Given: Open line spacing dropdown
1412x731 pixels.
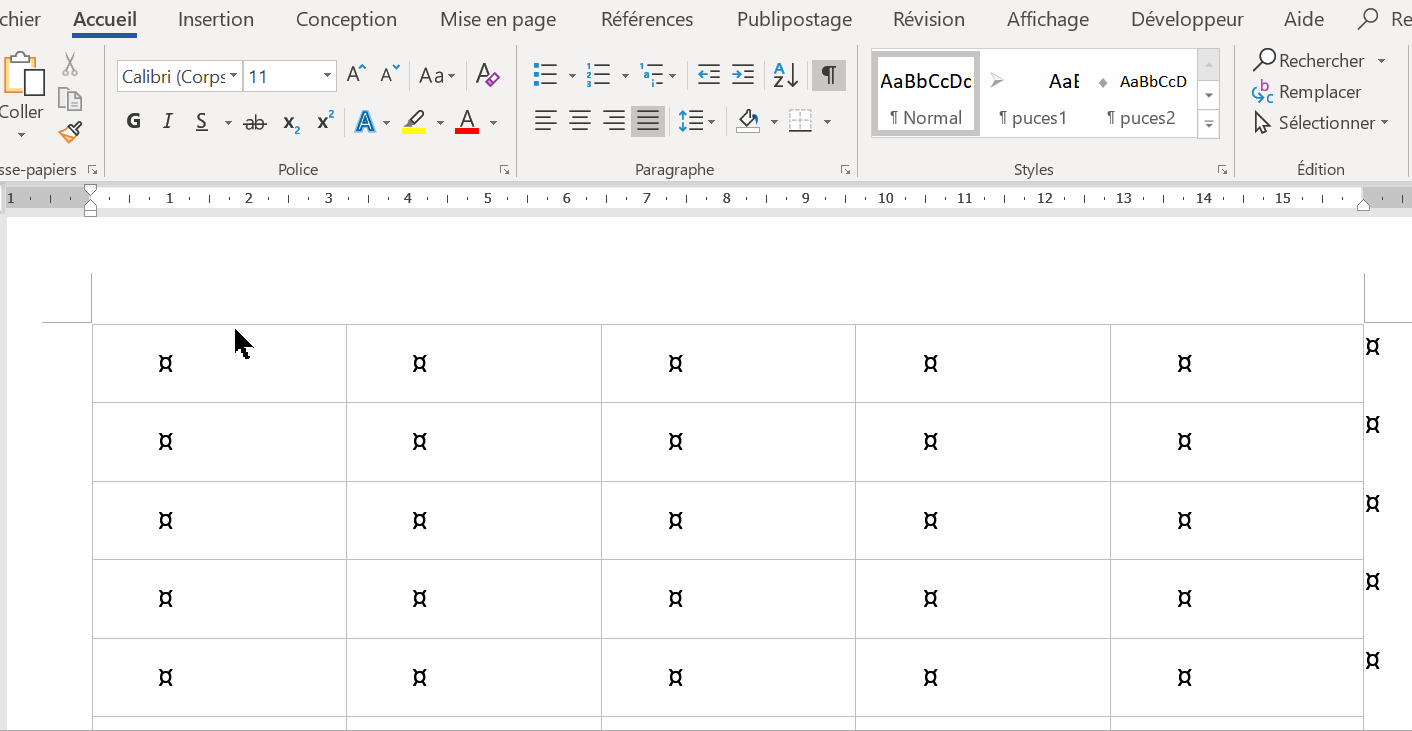Looking at the screenshot, I should [x=696, y=122].
